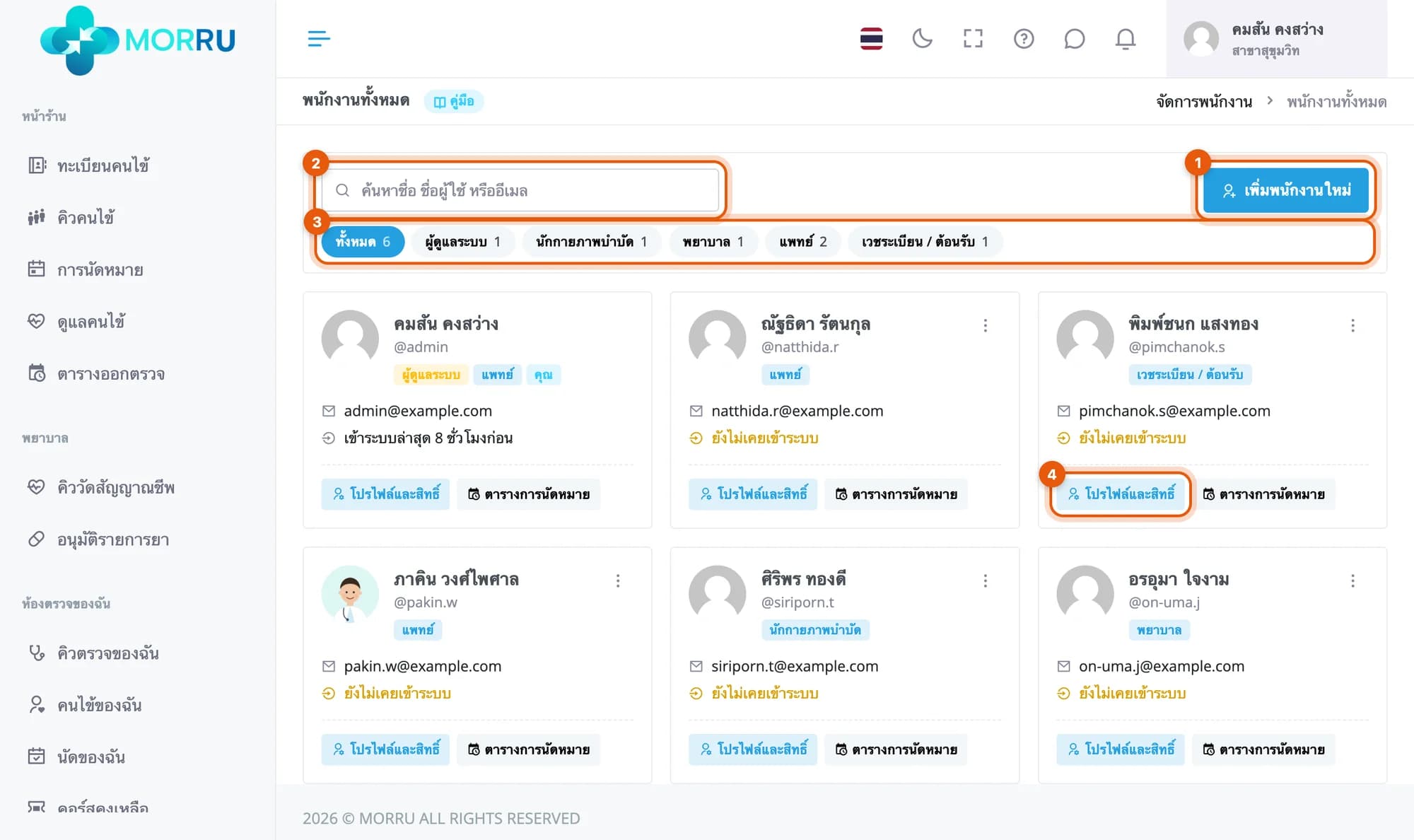Enter fullscreen mode via header icon
Screen dimensions: 1414x840
click(973, 38)
